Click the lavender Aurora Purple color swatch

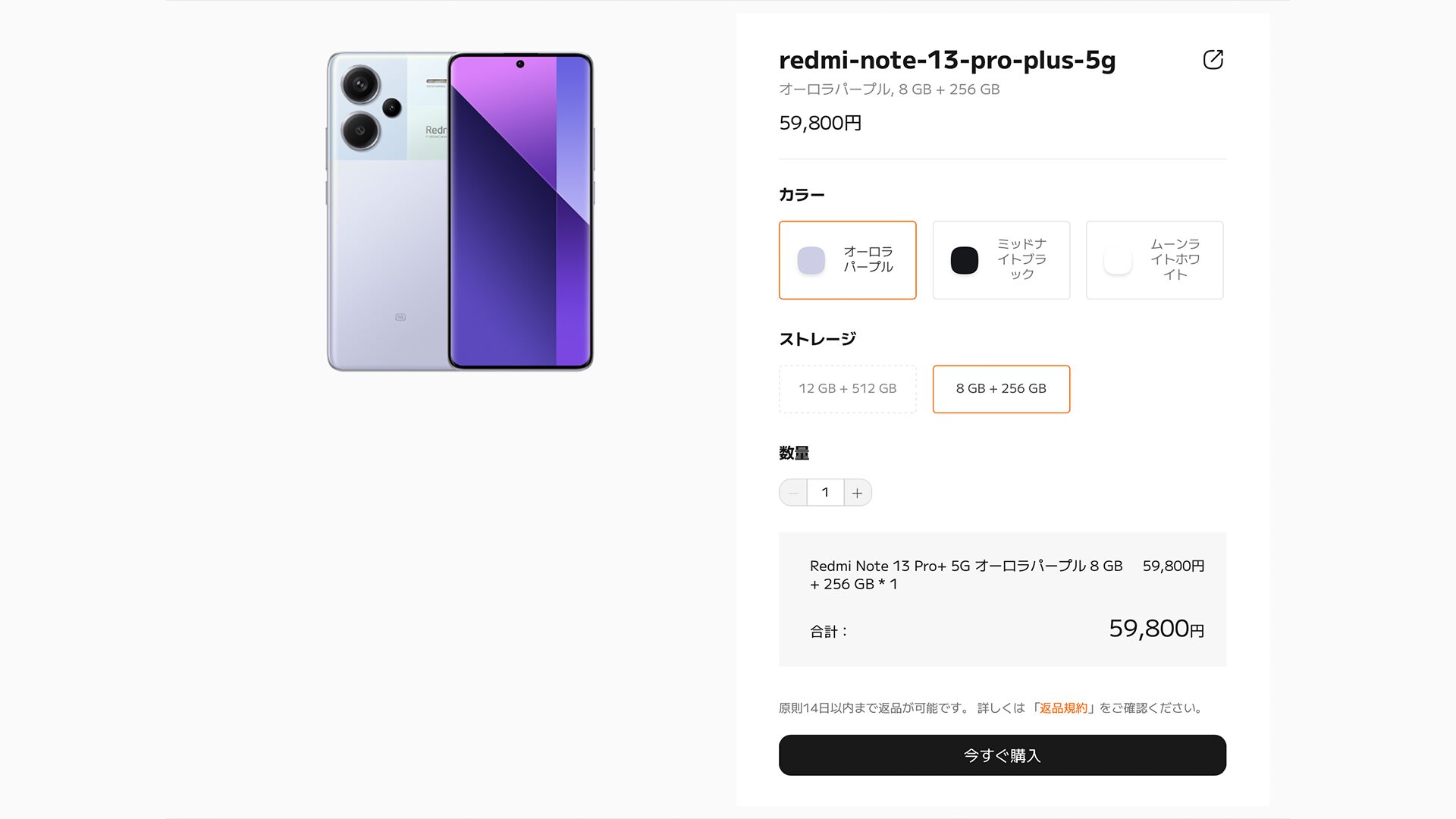click(x=811, y=260)
